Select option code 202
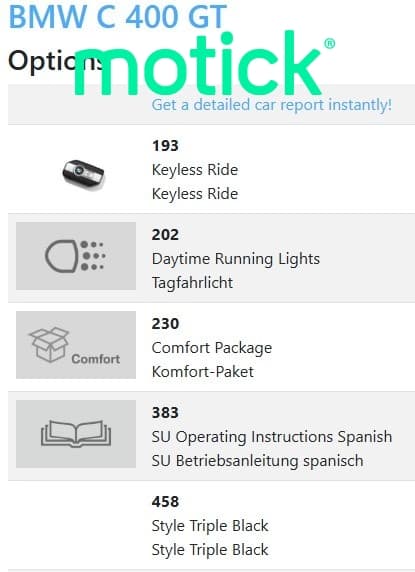Viewport: 415px width, 572px height. 165,235
